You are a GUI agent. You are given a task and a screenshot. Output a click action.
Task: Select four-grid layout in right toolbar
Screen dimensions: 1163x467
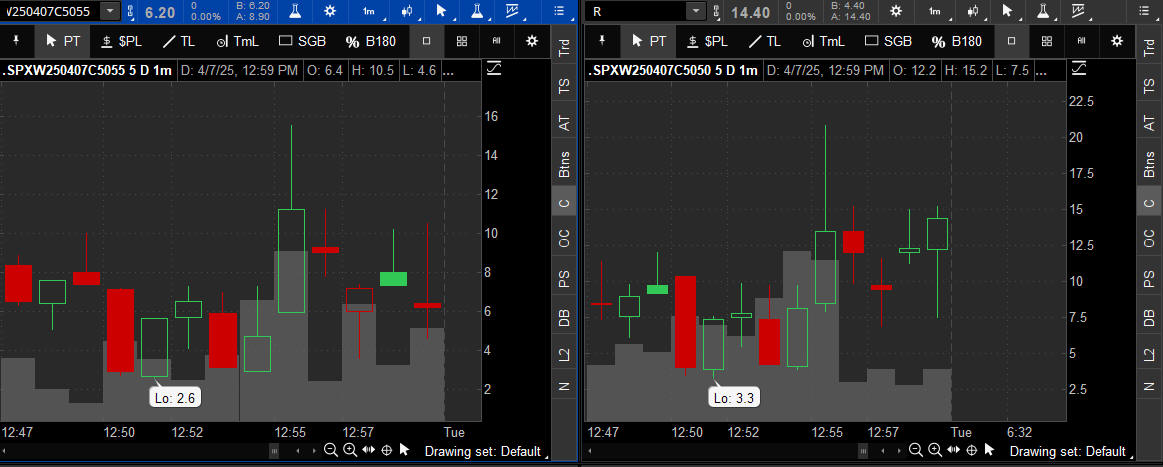(1047, 42)
